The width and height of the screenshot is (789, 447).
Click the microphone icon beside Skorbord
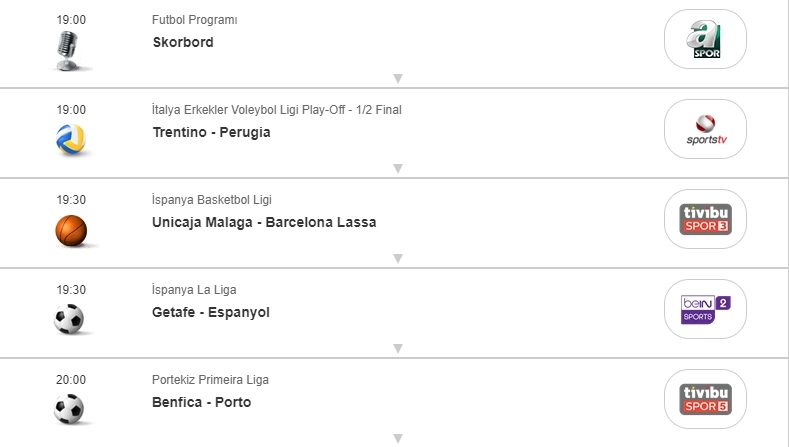click(x=70, y=50)
